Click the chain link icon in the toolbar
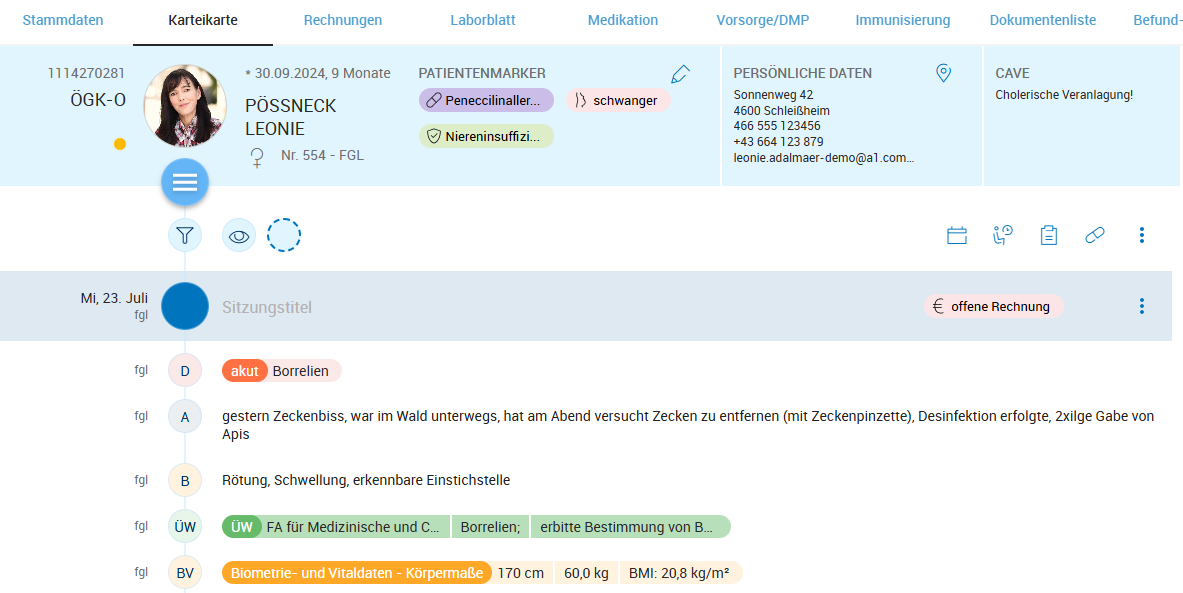Viewport: 1183px width, 593px height. point(1095,236)
